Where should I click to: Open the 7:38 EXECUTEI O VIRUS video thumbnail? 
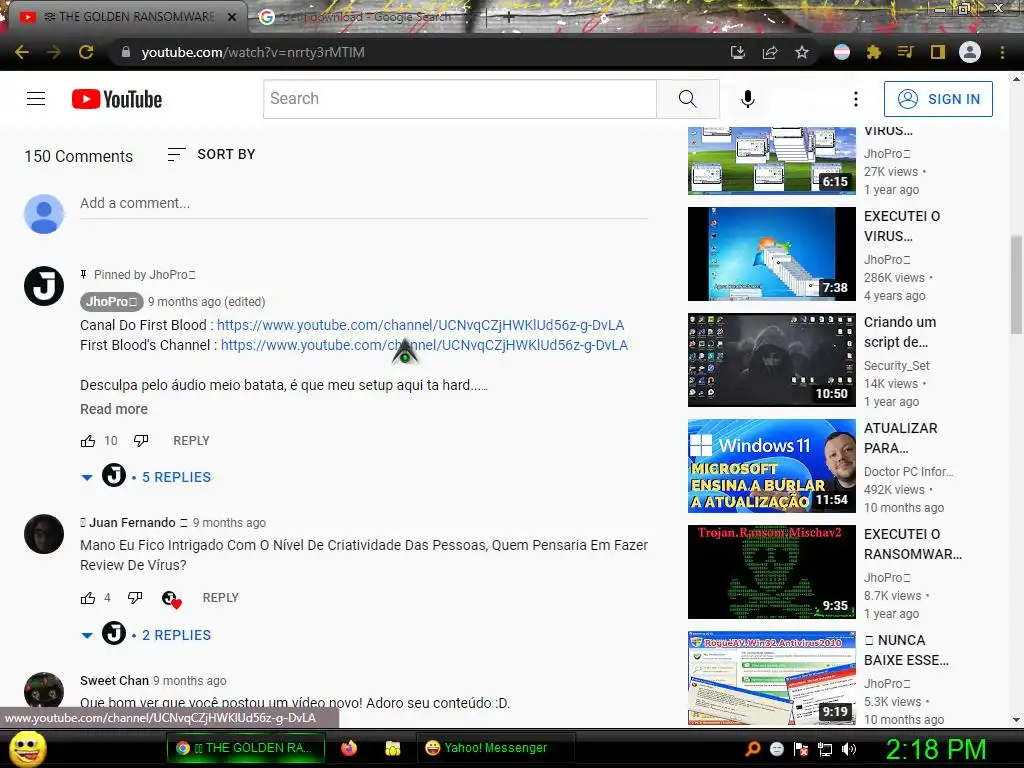(x=771, y=254)
